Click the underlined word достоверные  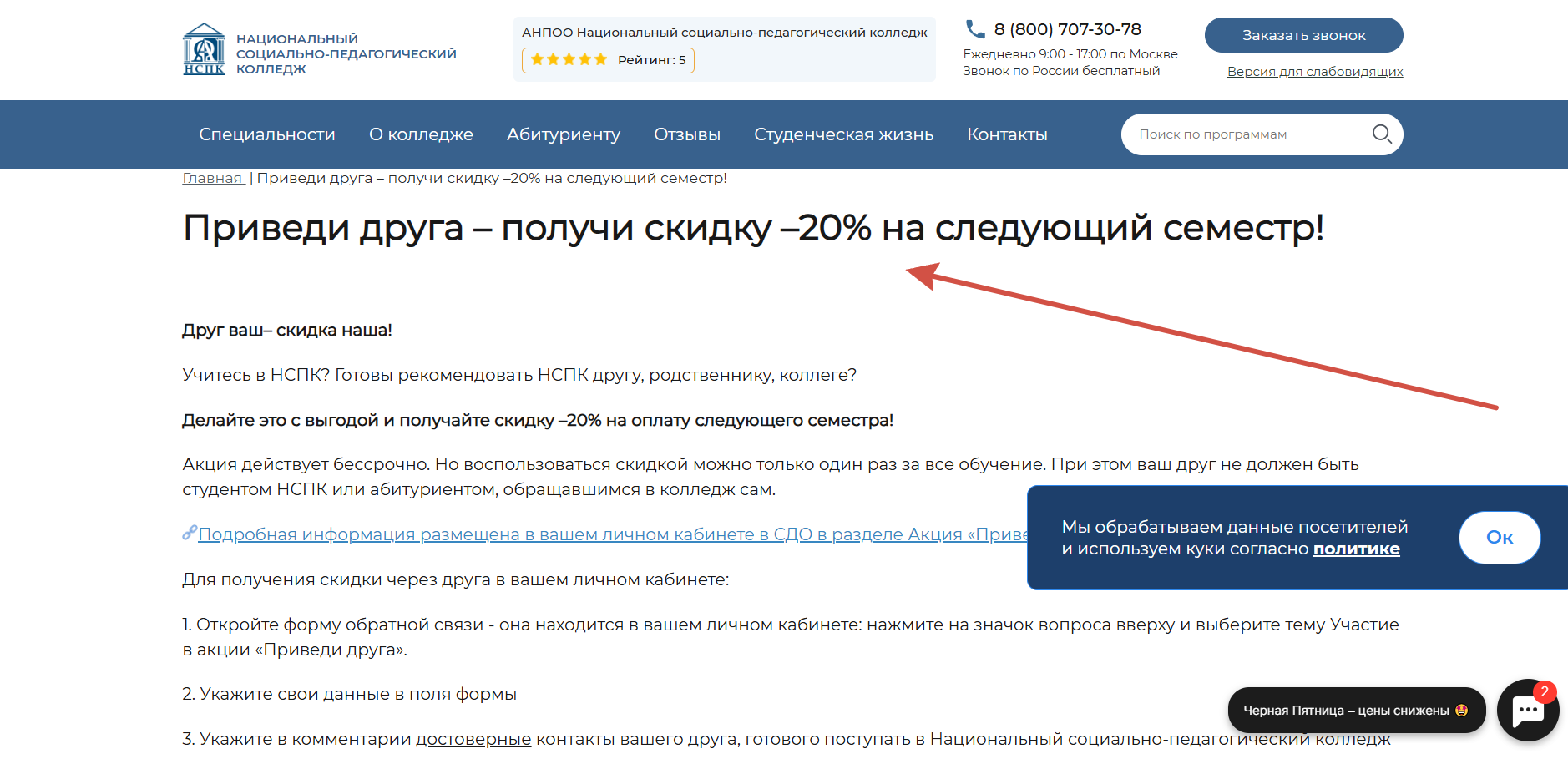coord(473,739)
